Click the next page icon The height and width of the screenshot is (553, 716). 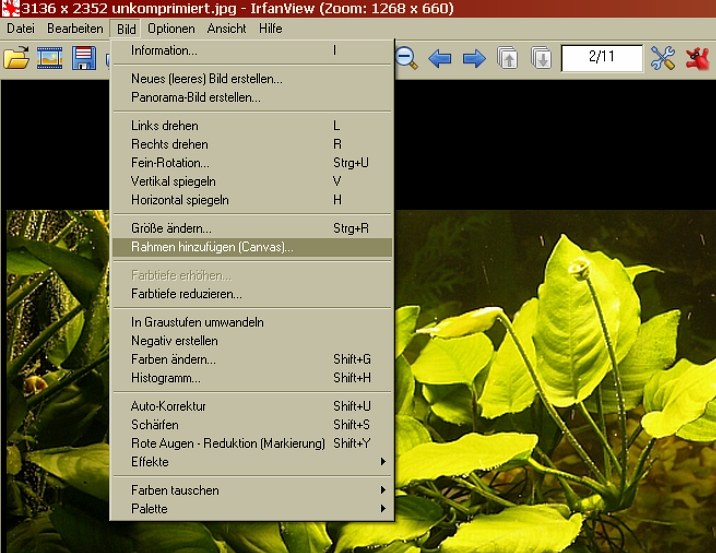541,58
